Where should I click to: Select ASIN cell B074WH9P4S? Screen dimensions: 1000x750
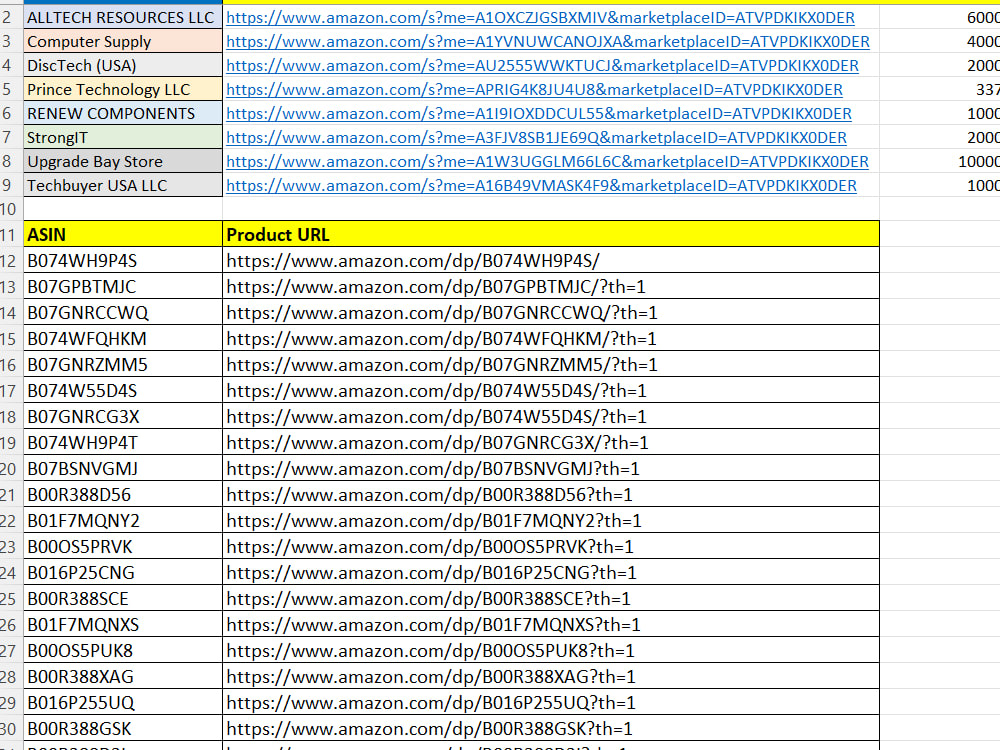[x=123, y=261]
